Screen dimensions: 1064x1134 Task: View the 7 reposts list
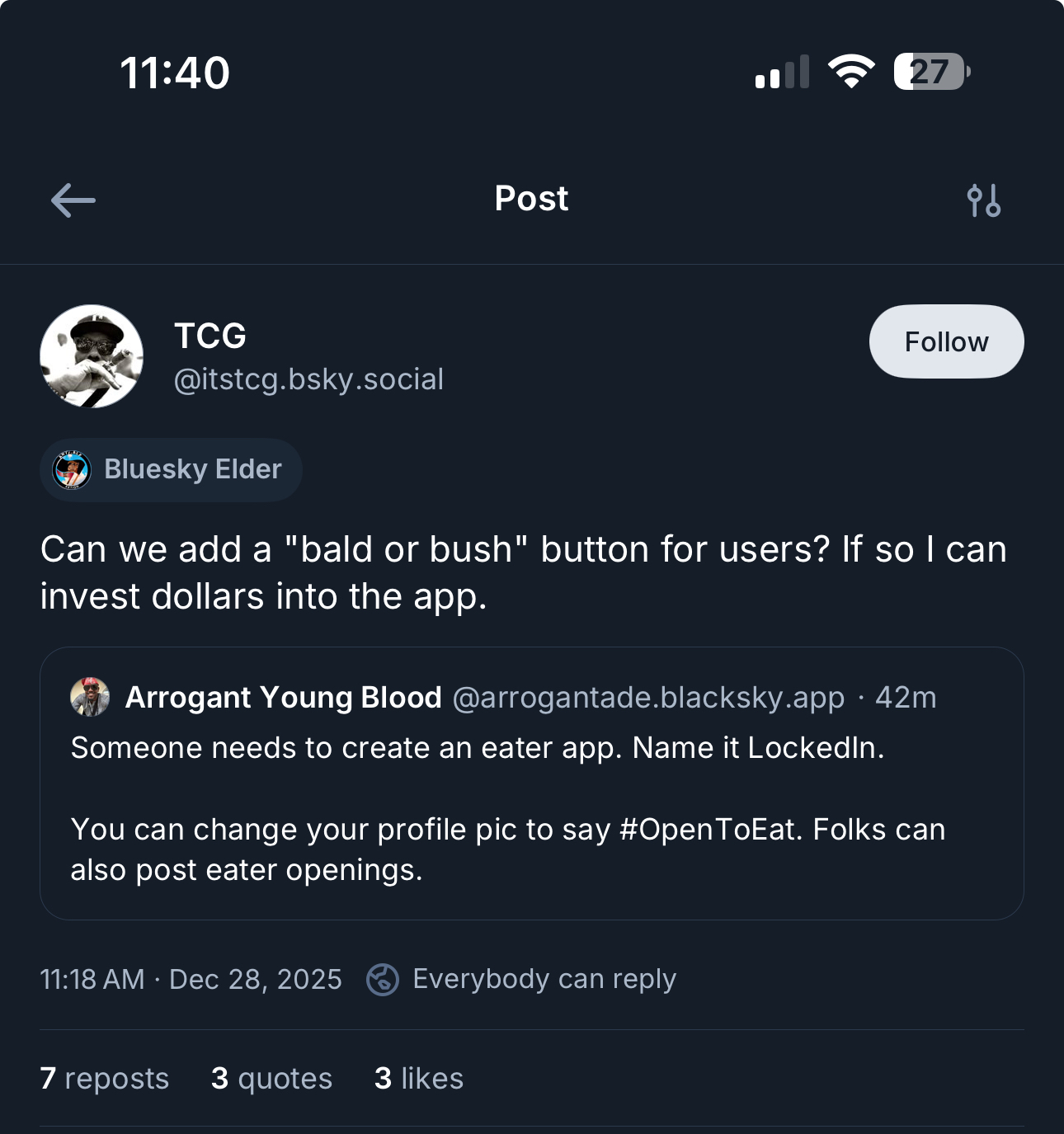105,1079
